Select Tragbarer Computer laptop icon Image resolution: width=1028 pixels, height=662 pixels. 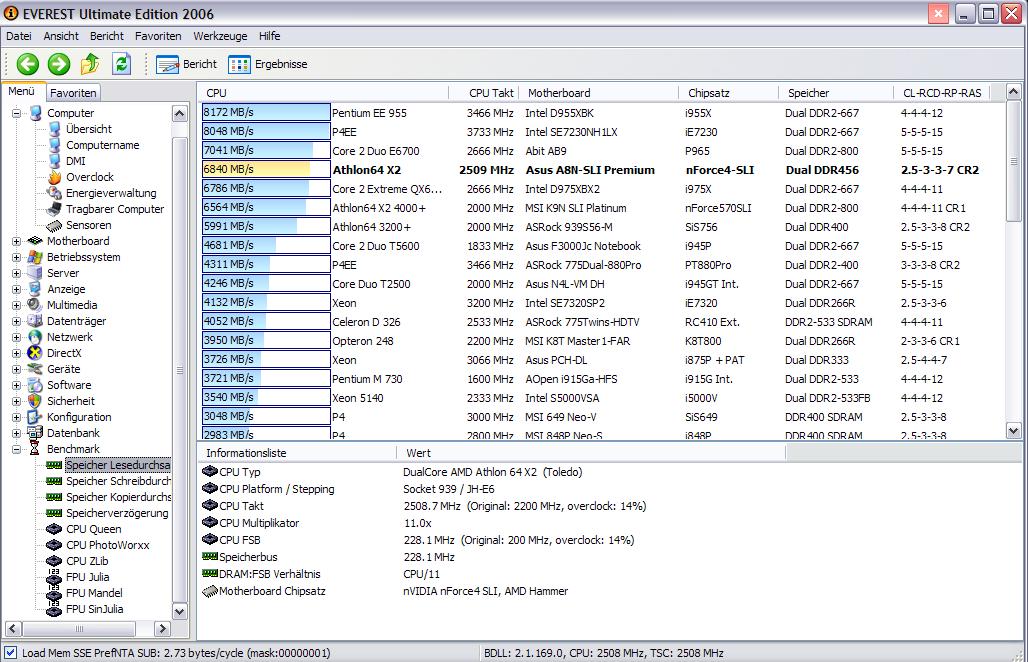[55, 209]
